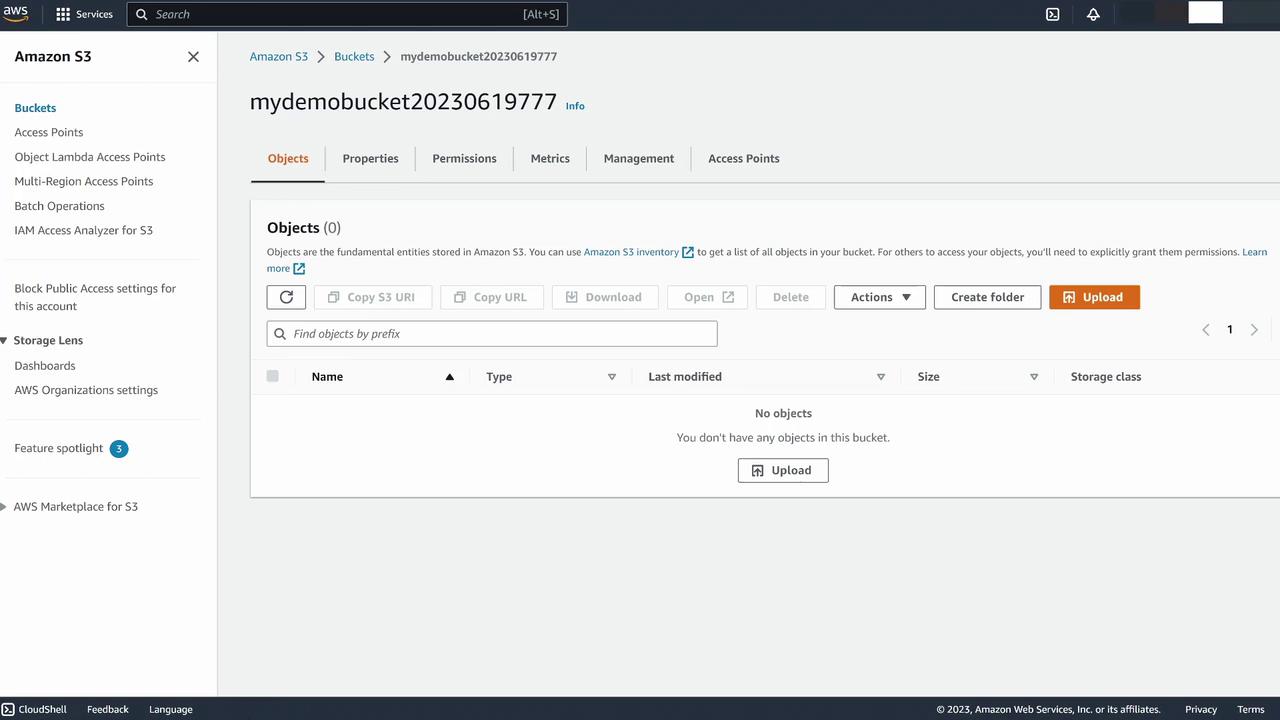
Task: Click the Info link beside bucket name
Action: coord(575,106)
